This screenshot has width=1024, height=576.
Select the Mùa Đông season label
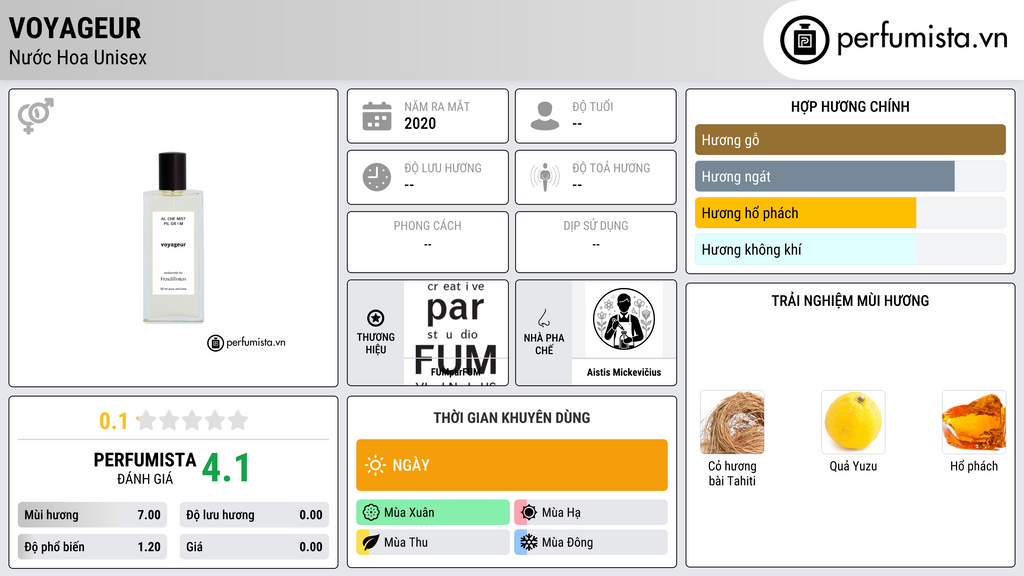click(x=567, y=542)
